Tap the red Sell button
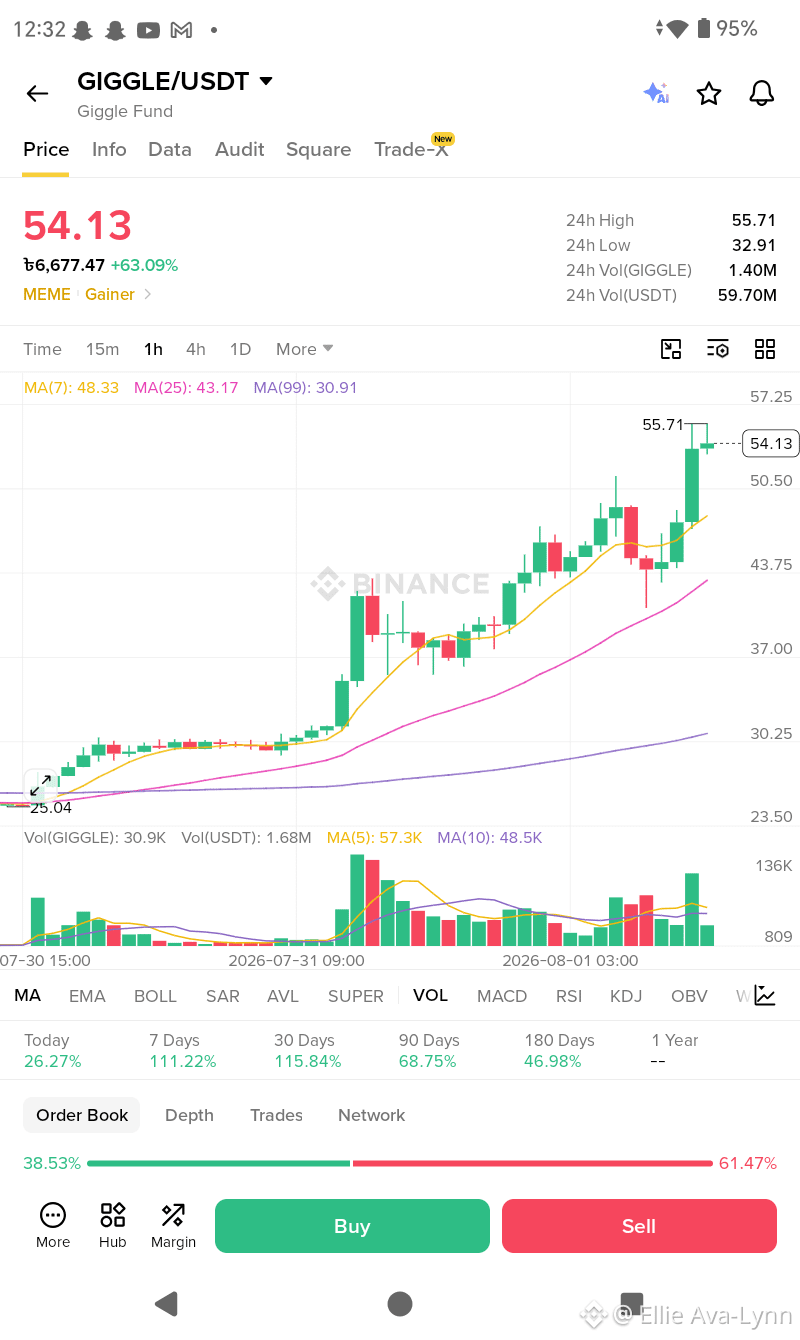This screenshot has width=800, height=1340. tap(639, 1226)
